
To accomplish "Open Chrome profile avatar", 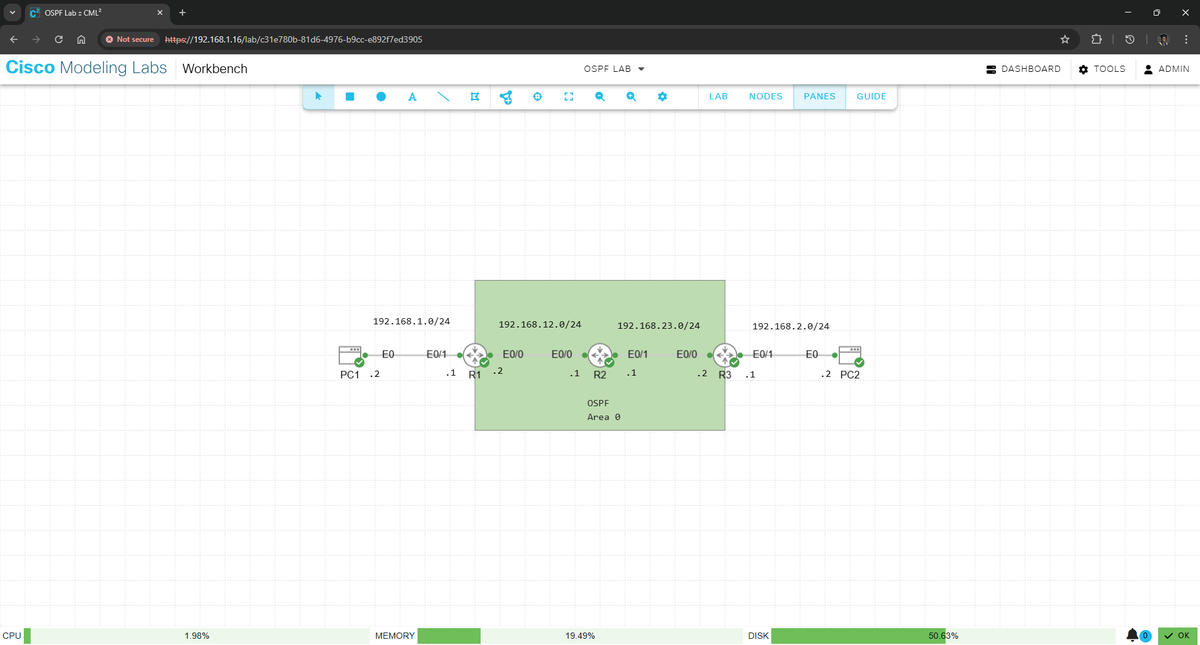I will click(1163, 39).
